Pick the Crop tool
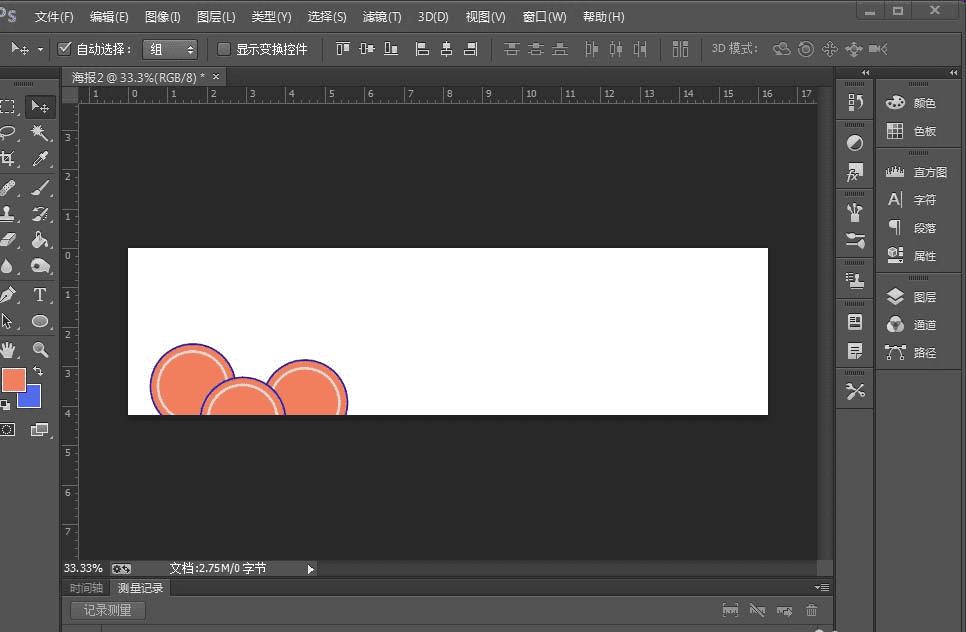 (x=8, y=159)
